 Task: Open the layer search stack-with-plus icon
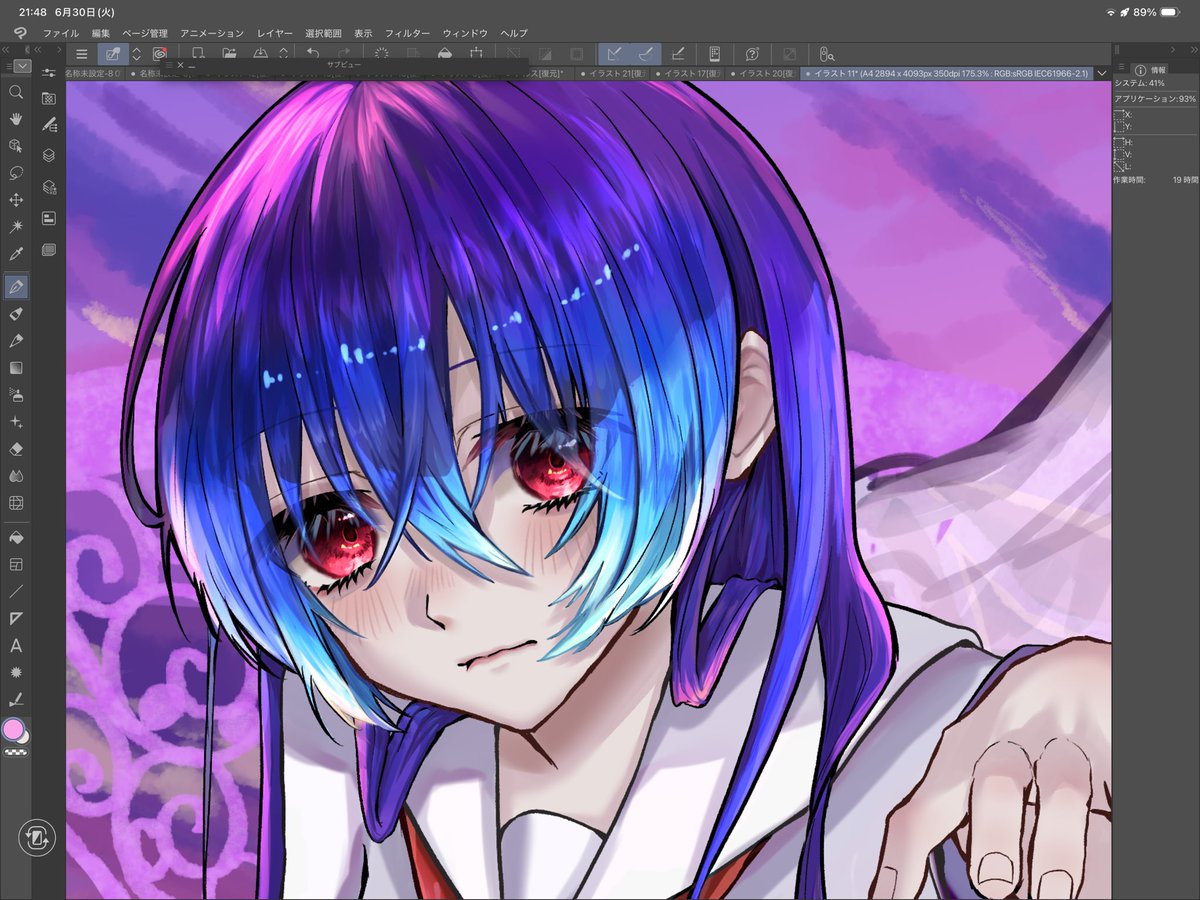tap(48, 187)
